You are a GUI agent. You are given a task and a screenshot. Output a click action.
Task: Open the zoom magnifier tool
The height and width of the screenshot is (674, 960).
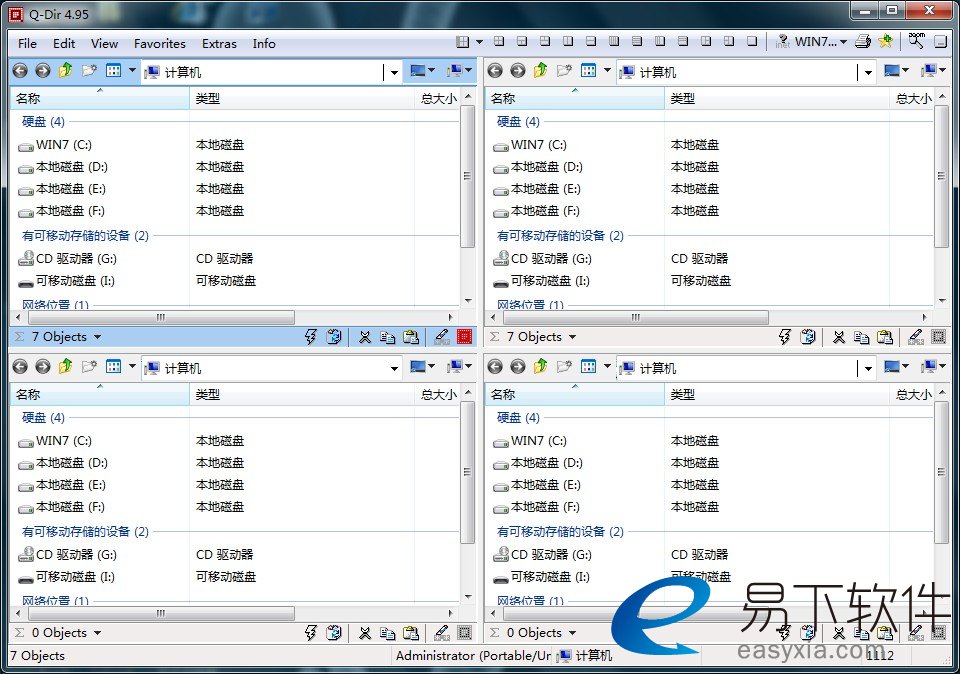tap(917, 41)
